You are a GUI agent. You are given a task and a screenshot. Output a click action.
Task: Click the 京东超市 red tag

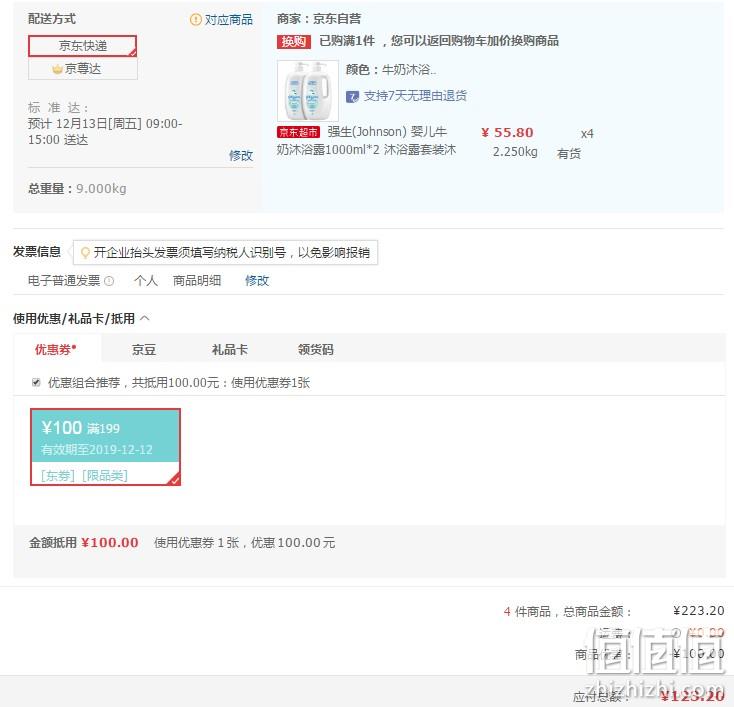coord(298,133)
